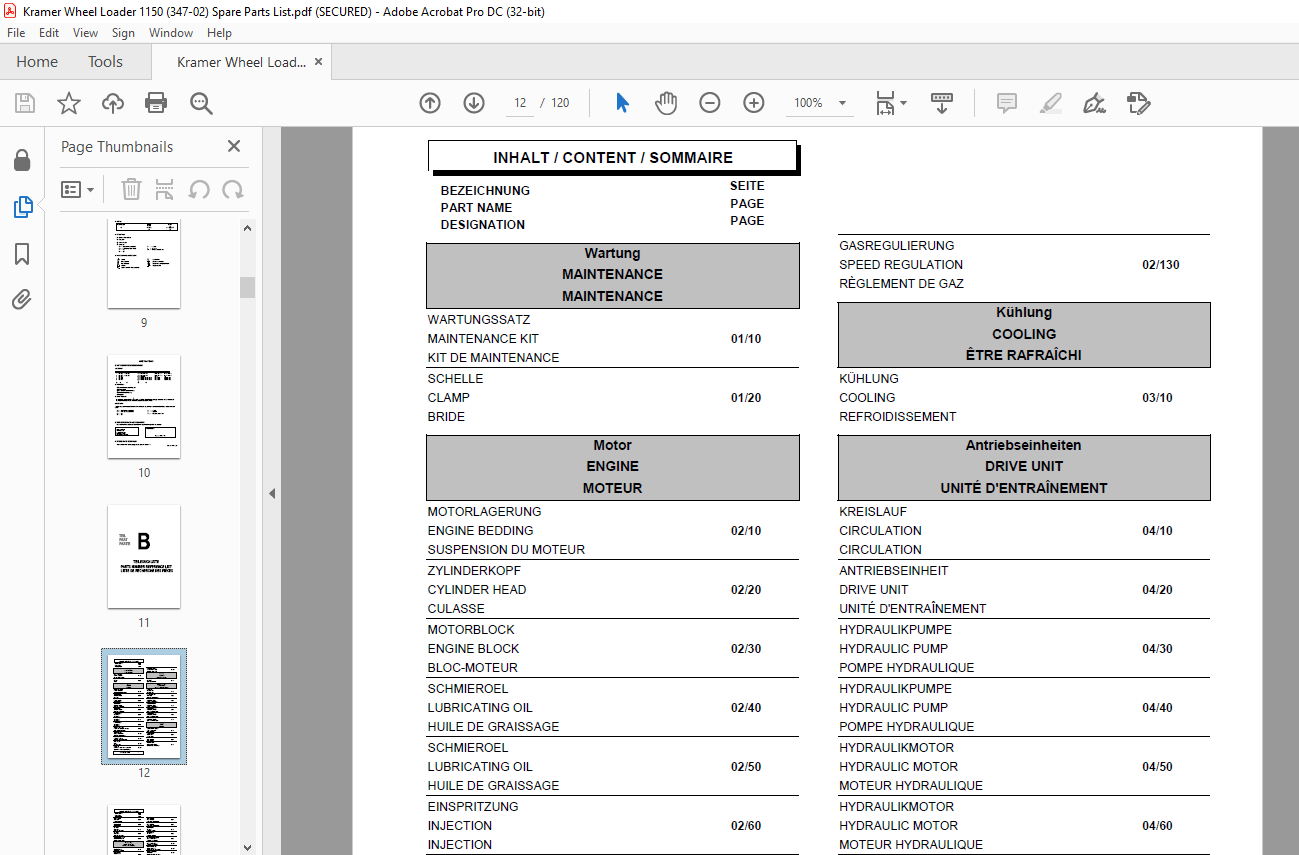Add a sticky note comment
This screenshot has height=855, width=1299.
(1007, 103)
